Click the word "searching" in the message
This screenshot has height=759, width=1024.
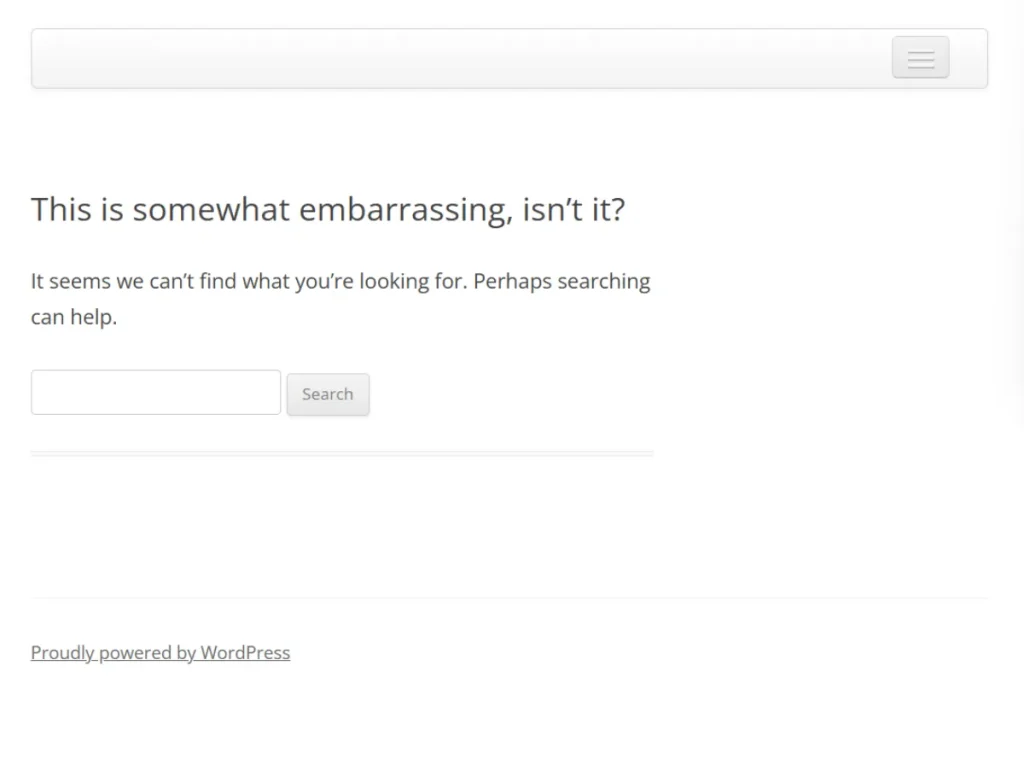point(603,282)
